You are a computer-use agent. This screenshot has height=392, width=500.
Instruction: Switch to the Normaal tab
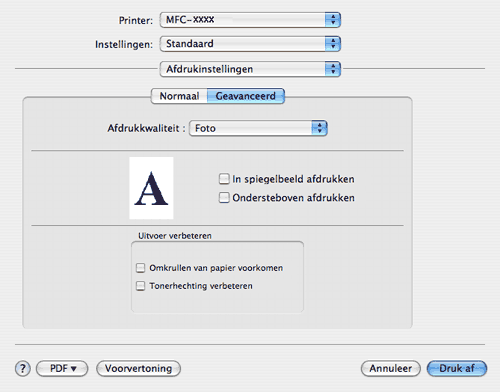[179, 96]
